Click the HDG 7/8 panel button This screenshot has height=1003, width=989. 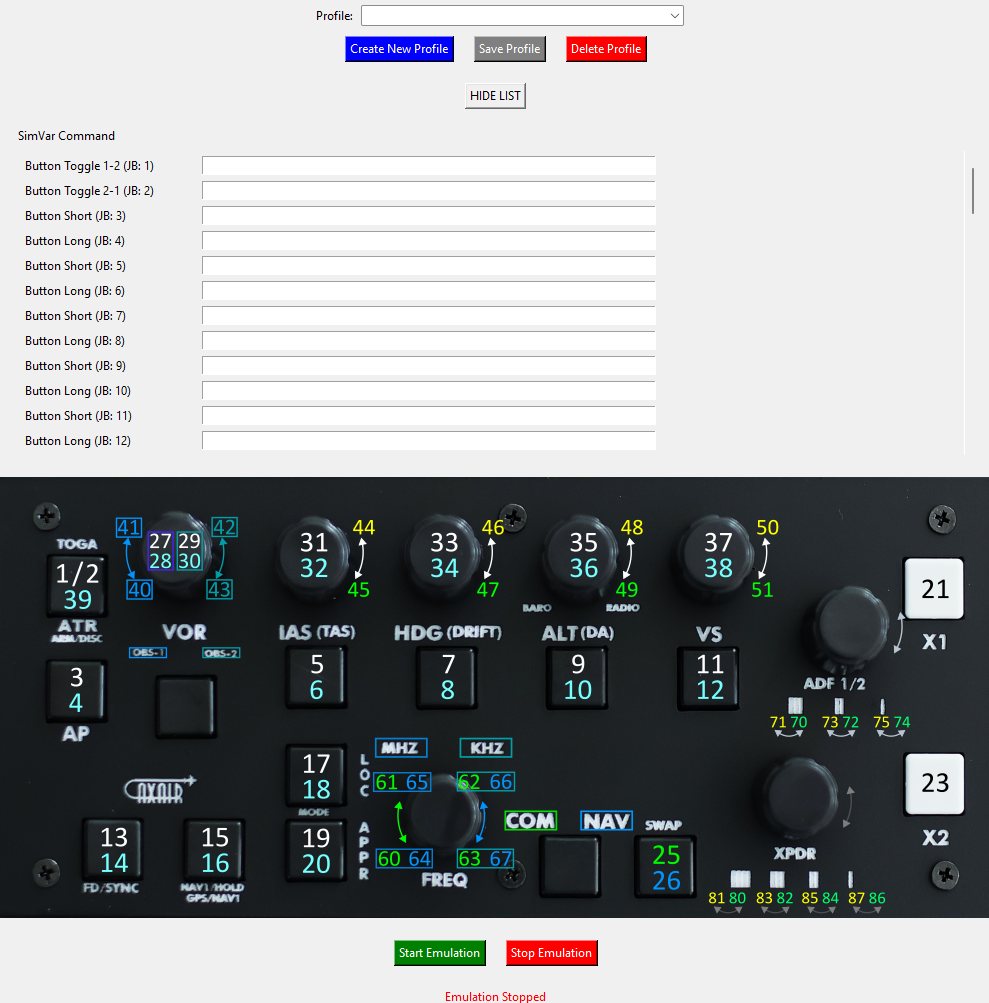448,677
